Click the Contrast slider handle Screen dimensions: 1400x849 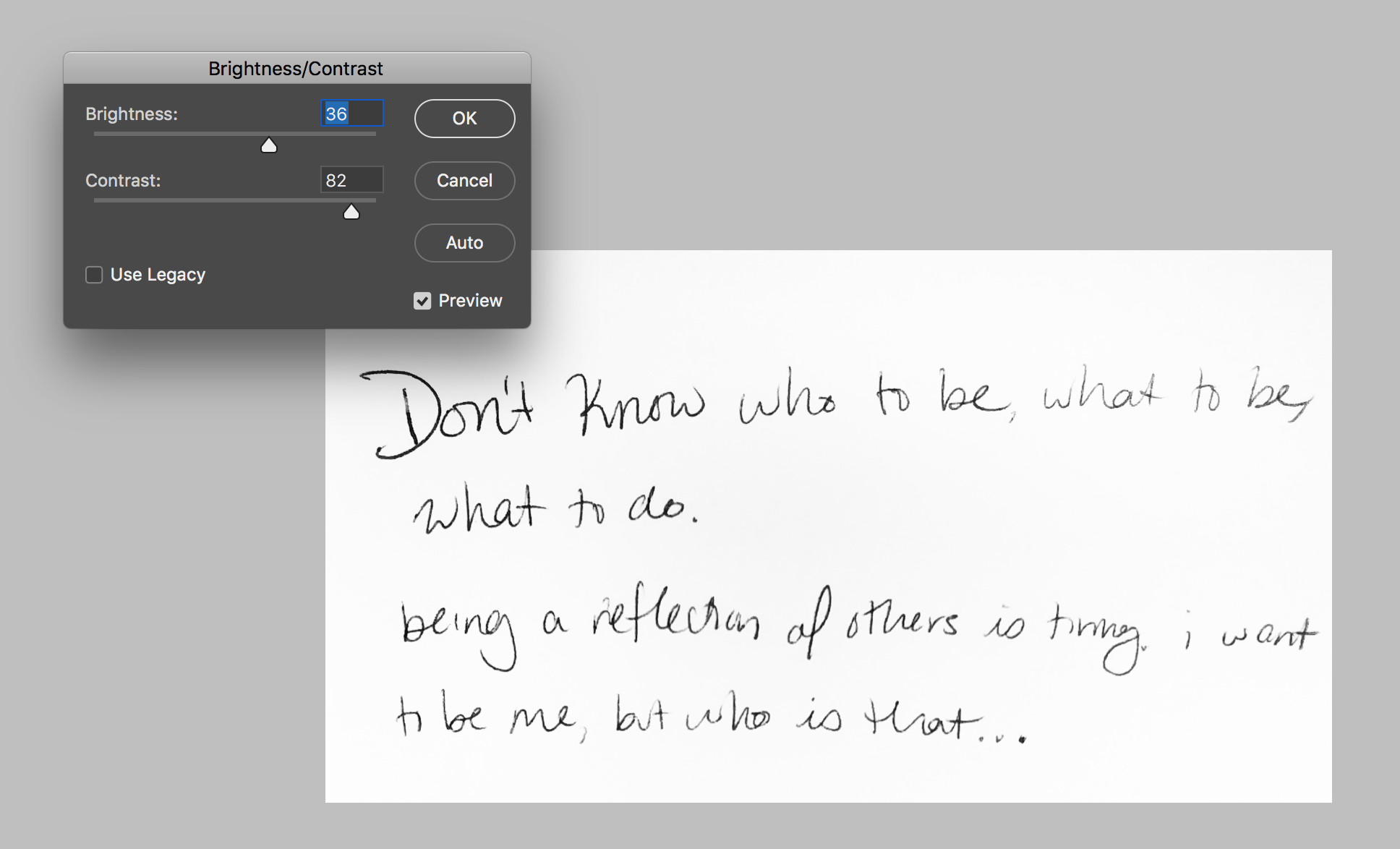(351, 213)
